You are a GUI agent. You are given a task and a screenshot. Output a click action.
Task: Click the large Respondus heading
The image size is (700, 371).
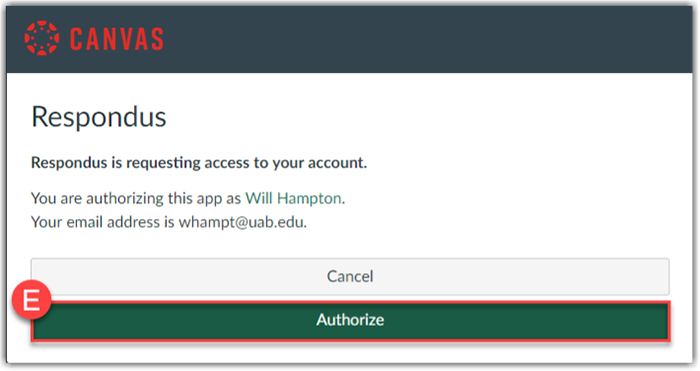(x=99, y=117)
